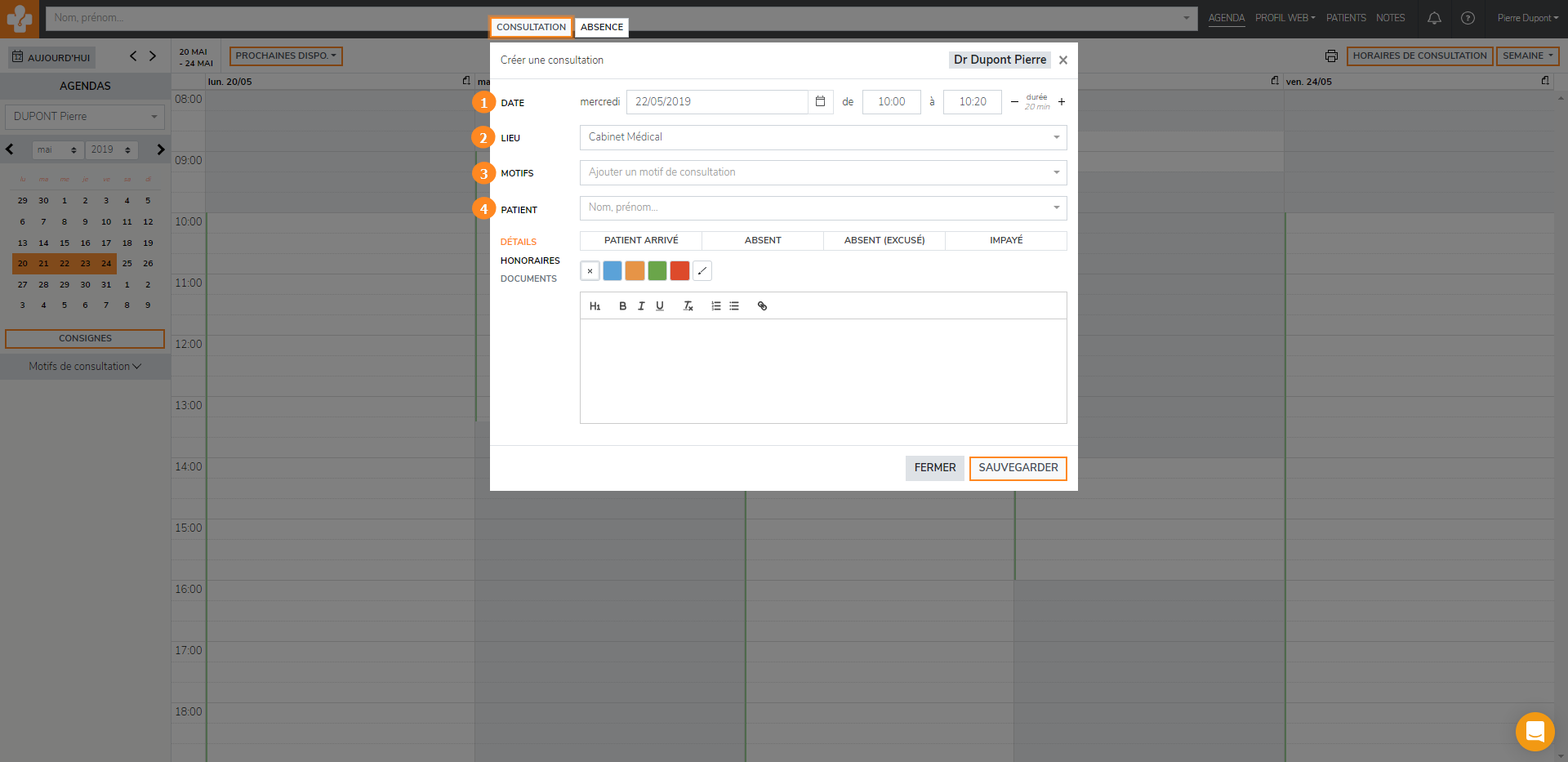1568x762 pixels.
Task: Click the clear formatting icon
Action: click(x=688, y=306)
